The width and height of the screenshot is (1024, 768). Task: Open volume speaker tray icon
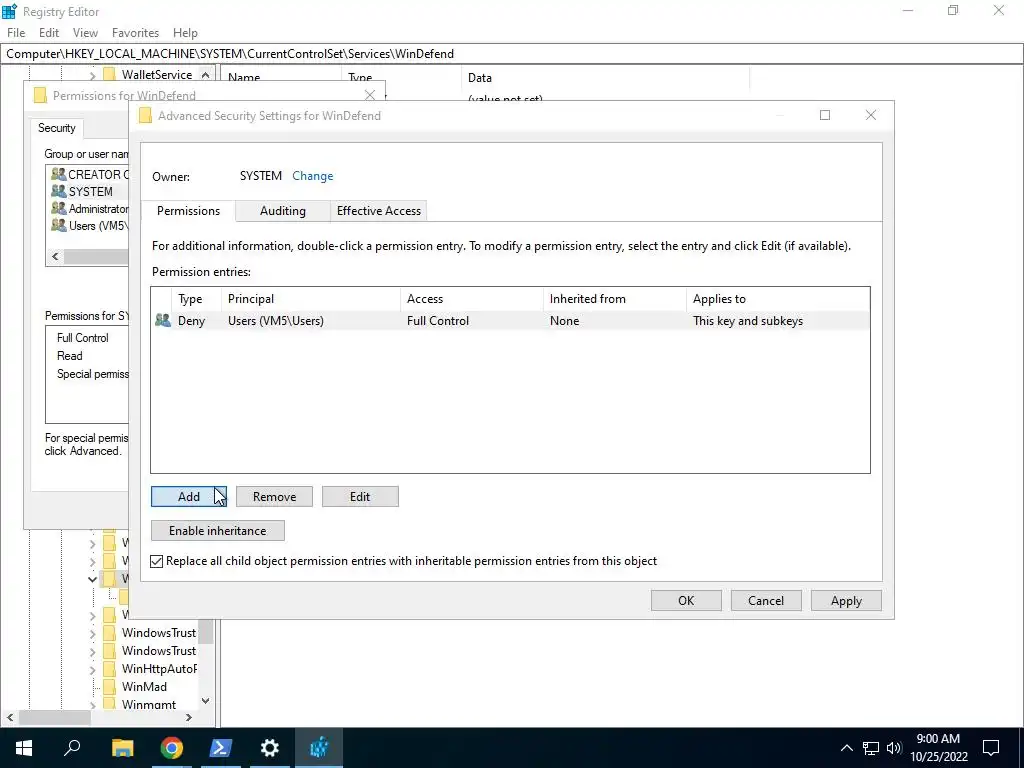point(894,748)
